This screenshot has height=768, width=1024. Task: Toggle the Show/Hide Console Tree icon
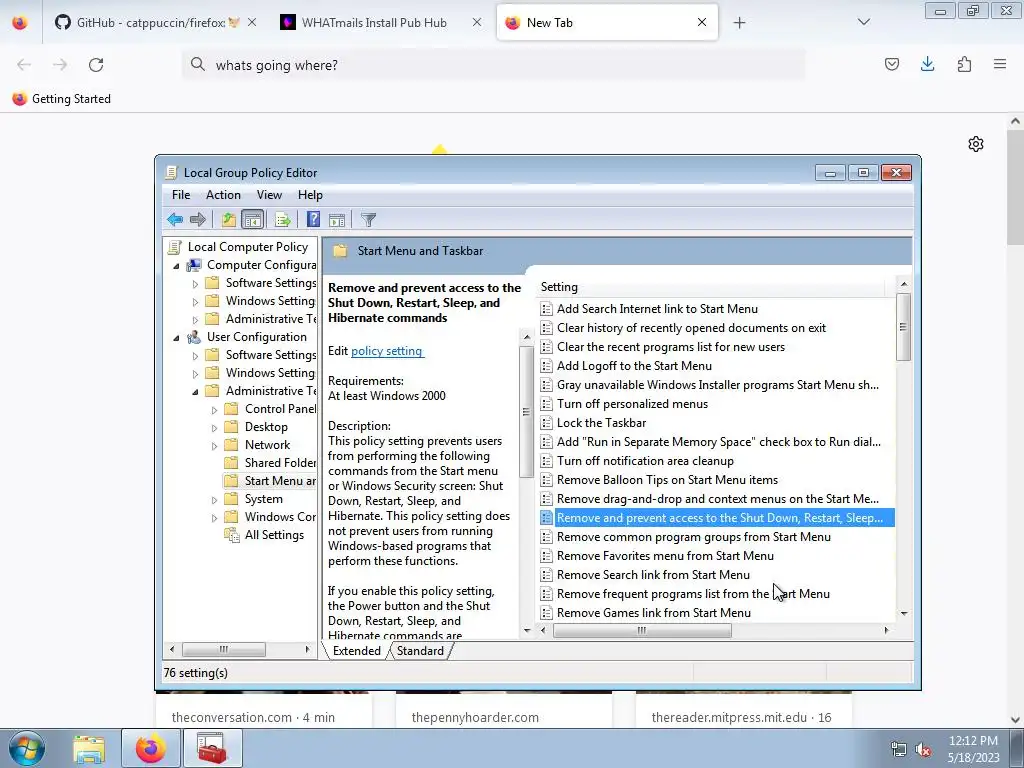[x=252, y=219]
